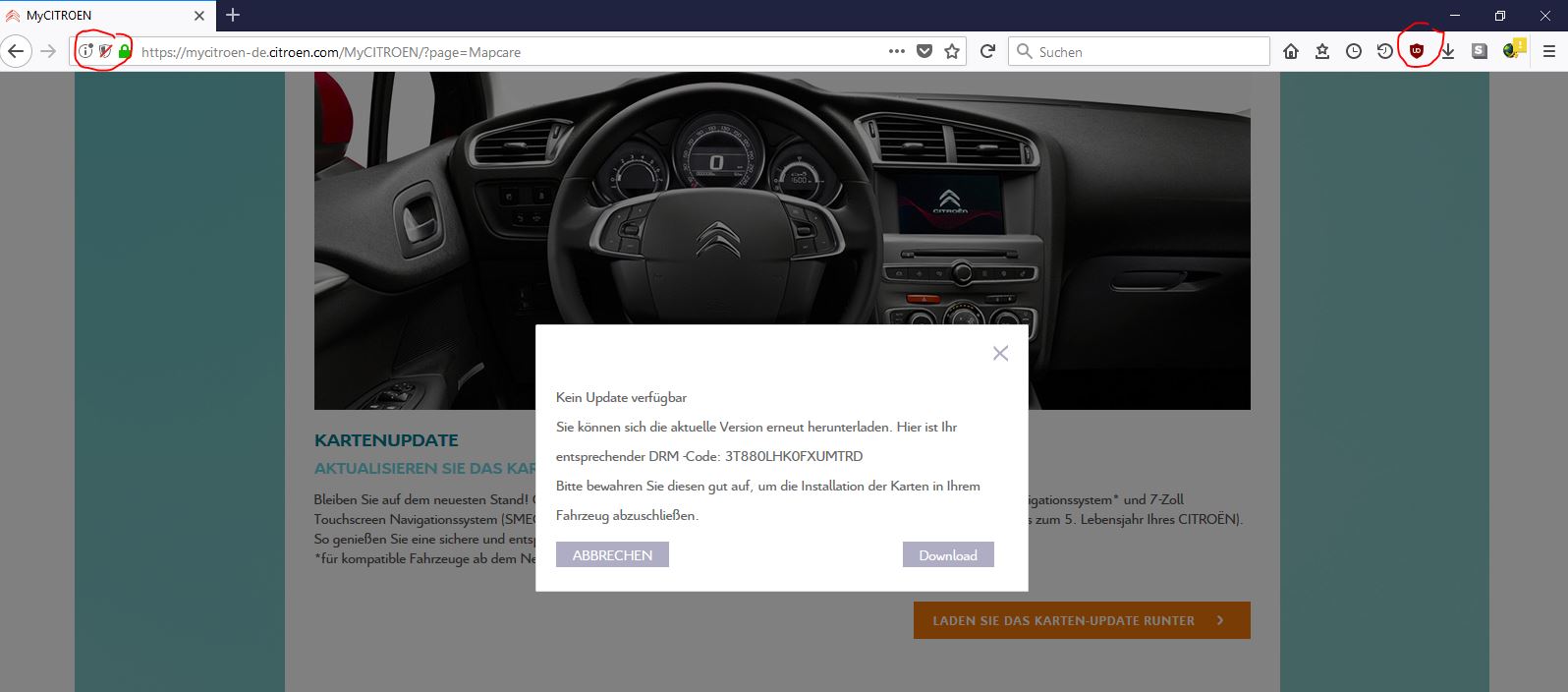The height and width of the screenshot is (692, 1568).
Task: Open the bookmarks library toolbar icon
Action: coord(1322,51)
